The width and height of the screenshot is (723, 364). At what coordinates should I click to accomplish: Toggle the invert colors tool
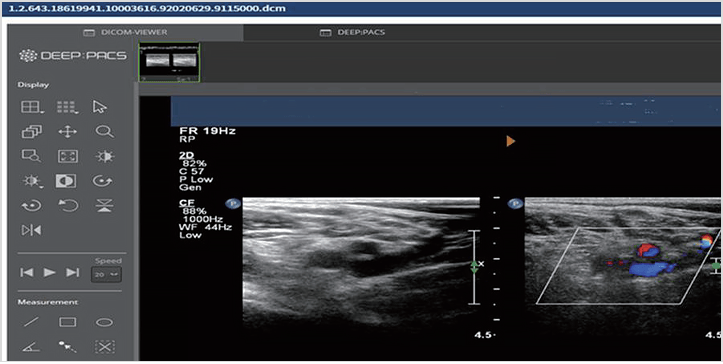coord(66,181)
